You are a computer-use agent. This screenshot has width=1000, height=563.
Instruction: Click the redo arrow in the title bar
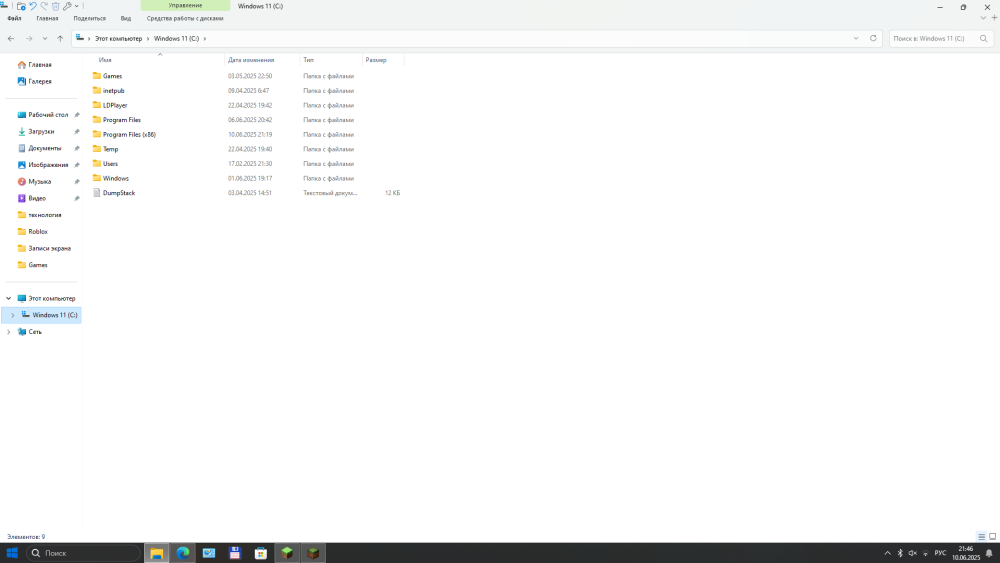44,6
